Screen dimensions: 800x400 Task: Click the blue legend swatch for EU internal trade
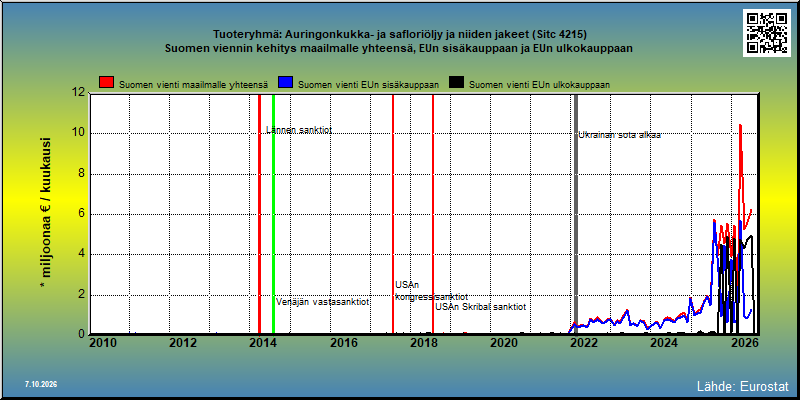pyautogui.click(x=286, y=83)
